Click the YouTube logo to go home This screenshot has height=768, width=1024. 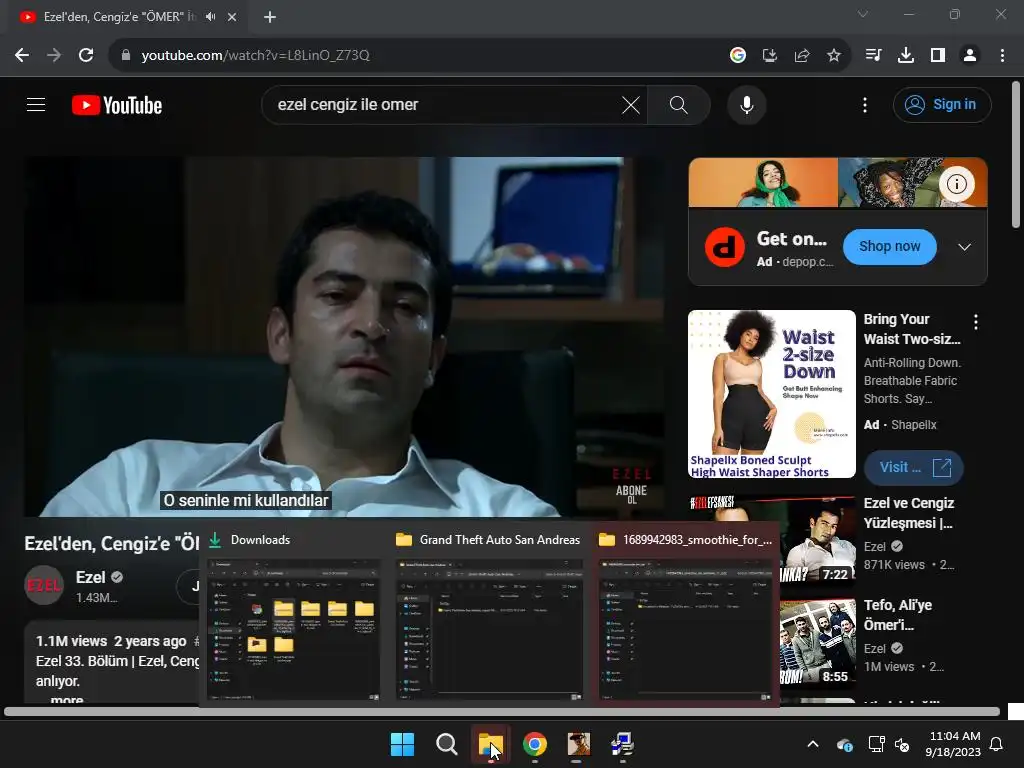point(116,105)
